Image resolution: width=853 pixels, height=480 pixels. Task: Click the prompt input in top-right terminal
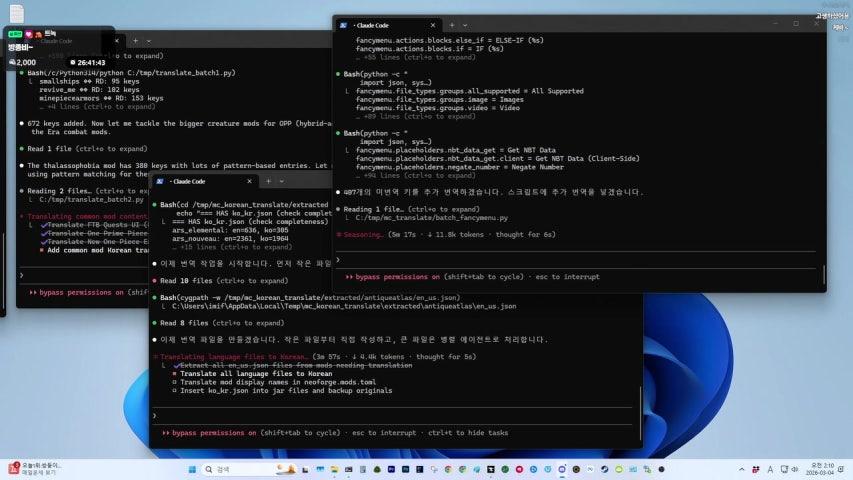point(580,259)
